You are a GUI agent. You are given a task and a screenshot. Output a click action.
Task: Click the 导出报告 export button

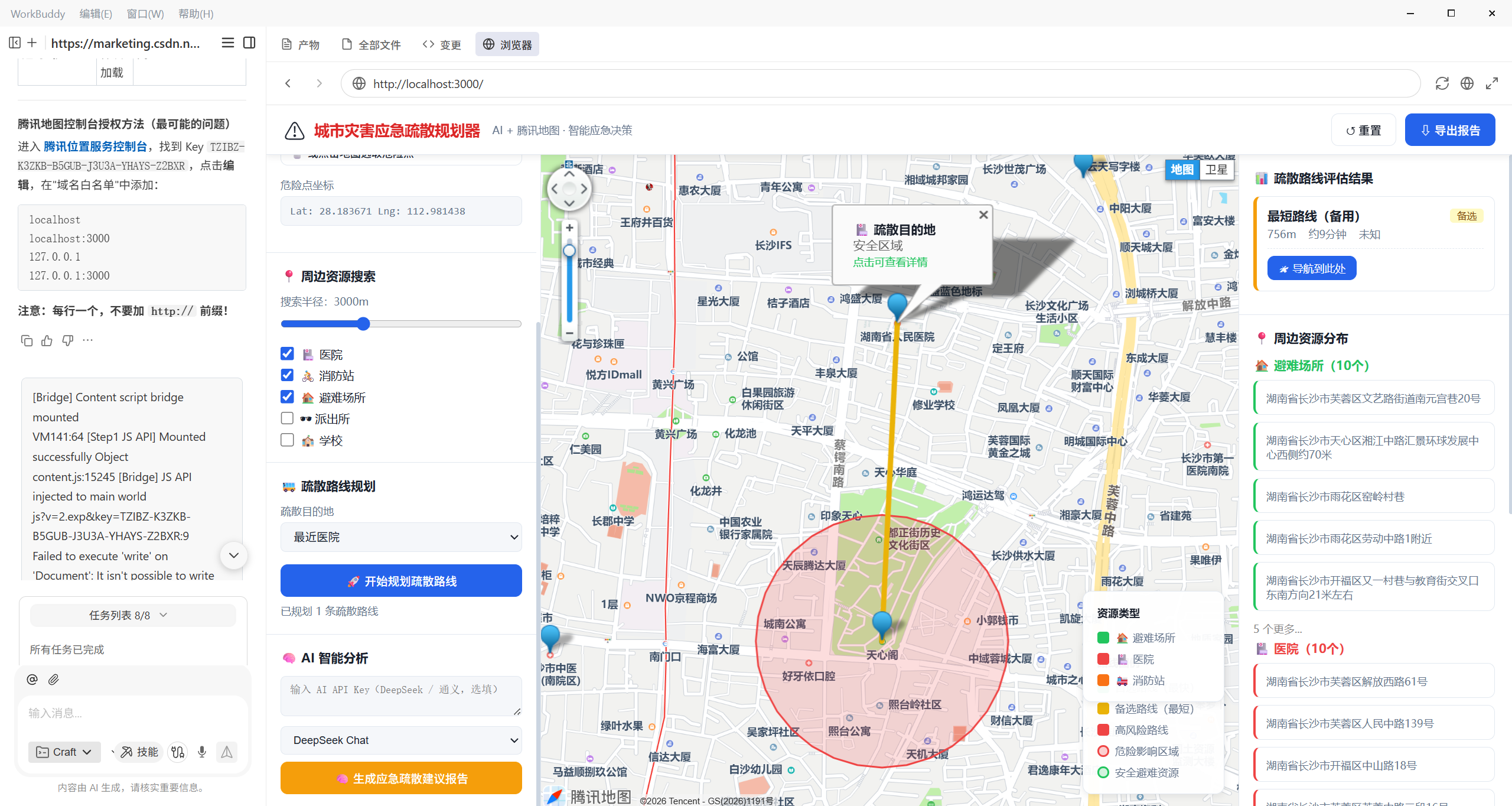point(1450,130)
